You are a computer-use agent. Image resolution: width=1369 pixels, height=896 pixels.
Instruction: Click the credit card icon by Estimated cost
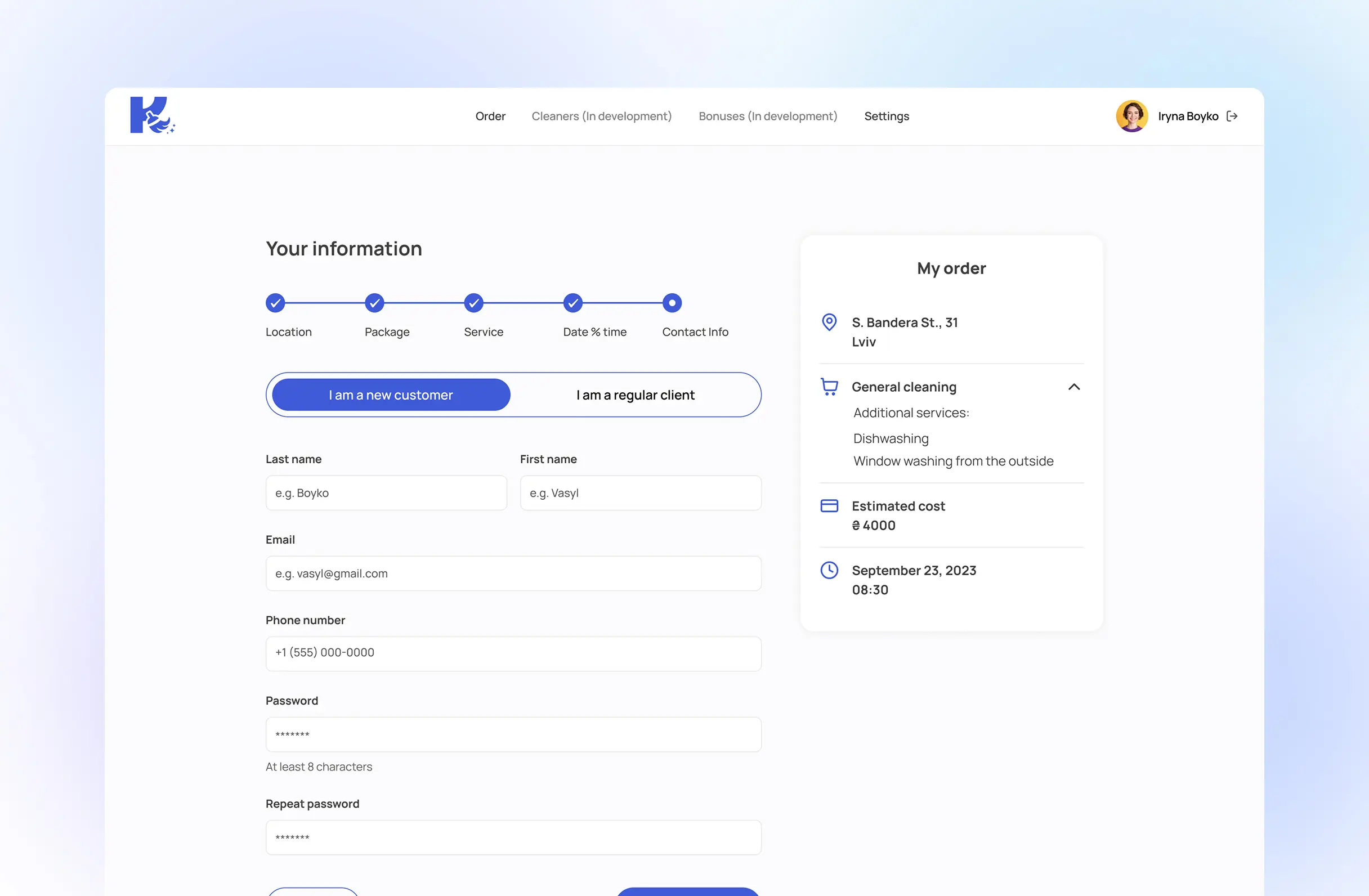[x=829, y=505]
